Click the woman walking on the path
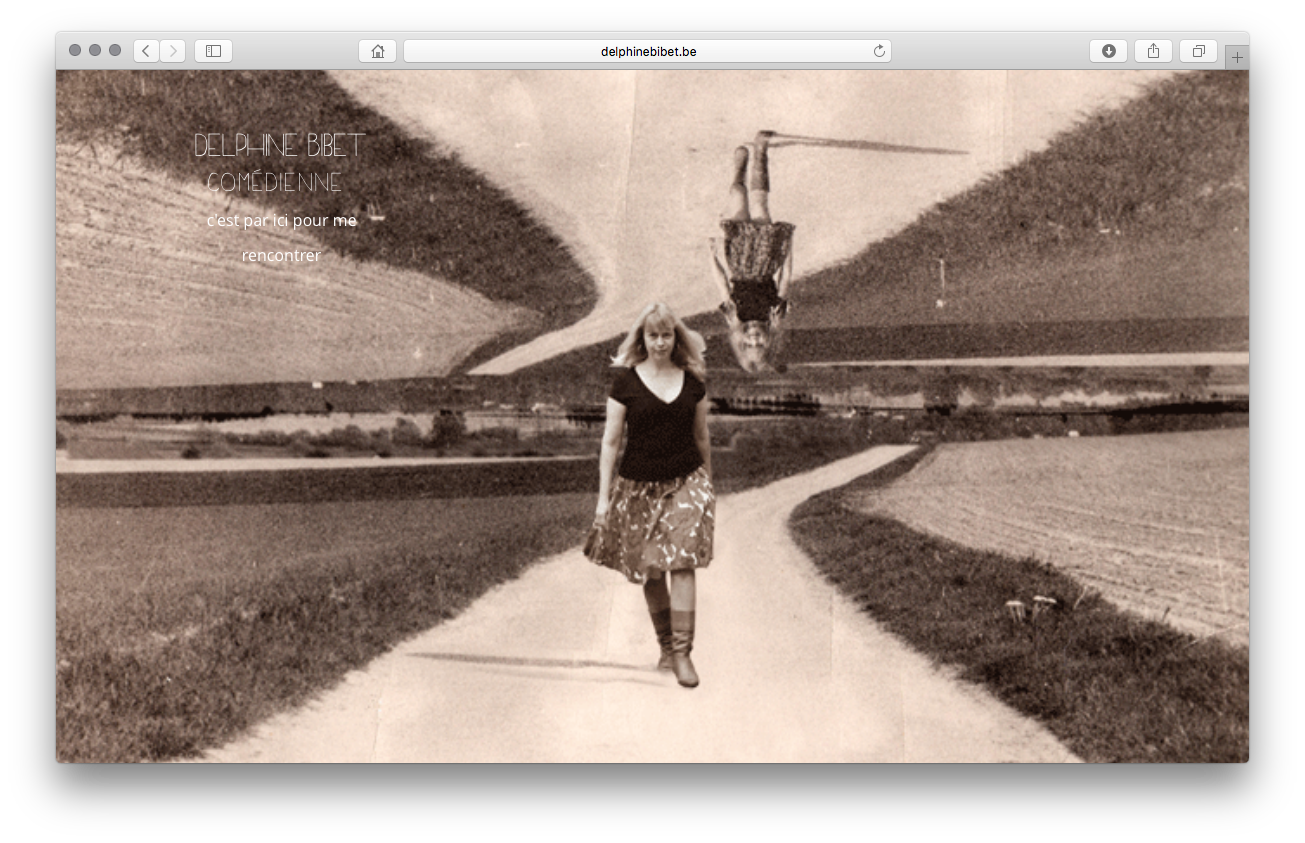 coord(659,420)
